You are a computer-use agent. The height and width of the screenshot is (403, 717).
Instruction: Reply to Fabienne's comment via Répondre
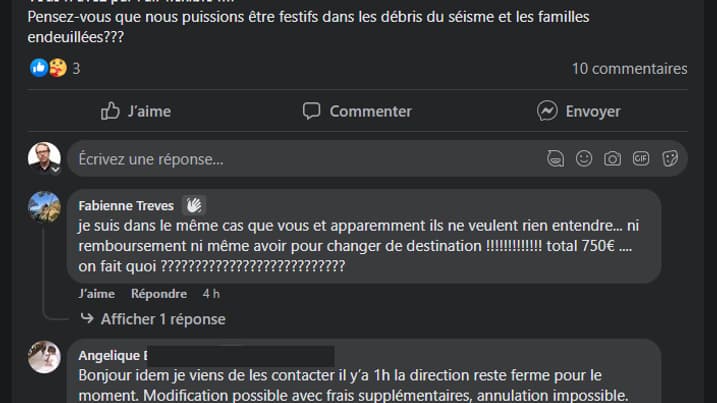(x=158, y=294)
